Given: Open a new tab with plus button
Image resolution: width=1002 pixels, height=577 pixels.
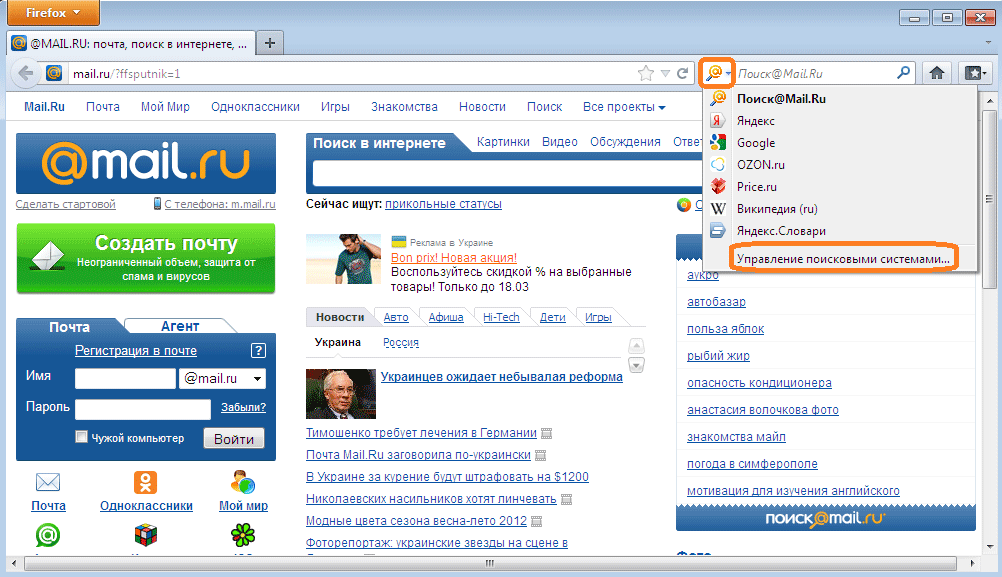Looking at the screenshot, I should [x=270, y=43].
